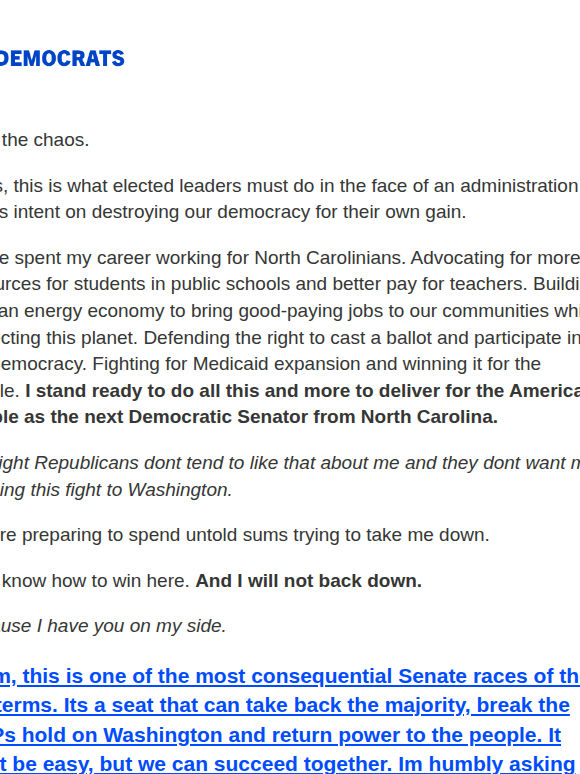Click the DEMOCRATS logo header
The image size is (580, 774).
click(x=62, y=58)
